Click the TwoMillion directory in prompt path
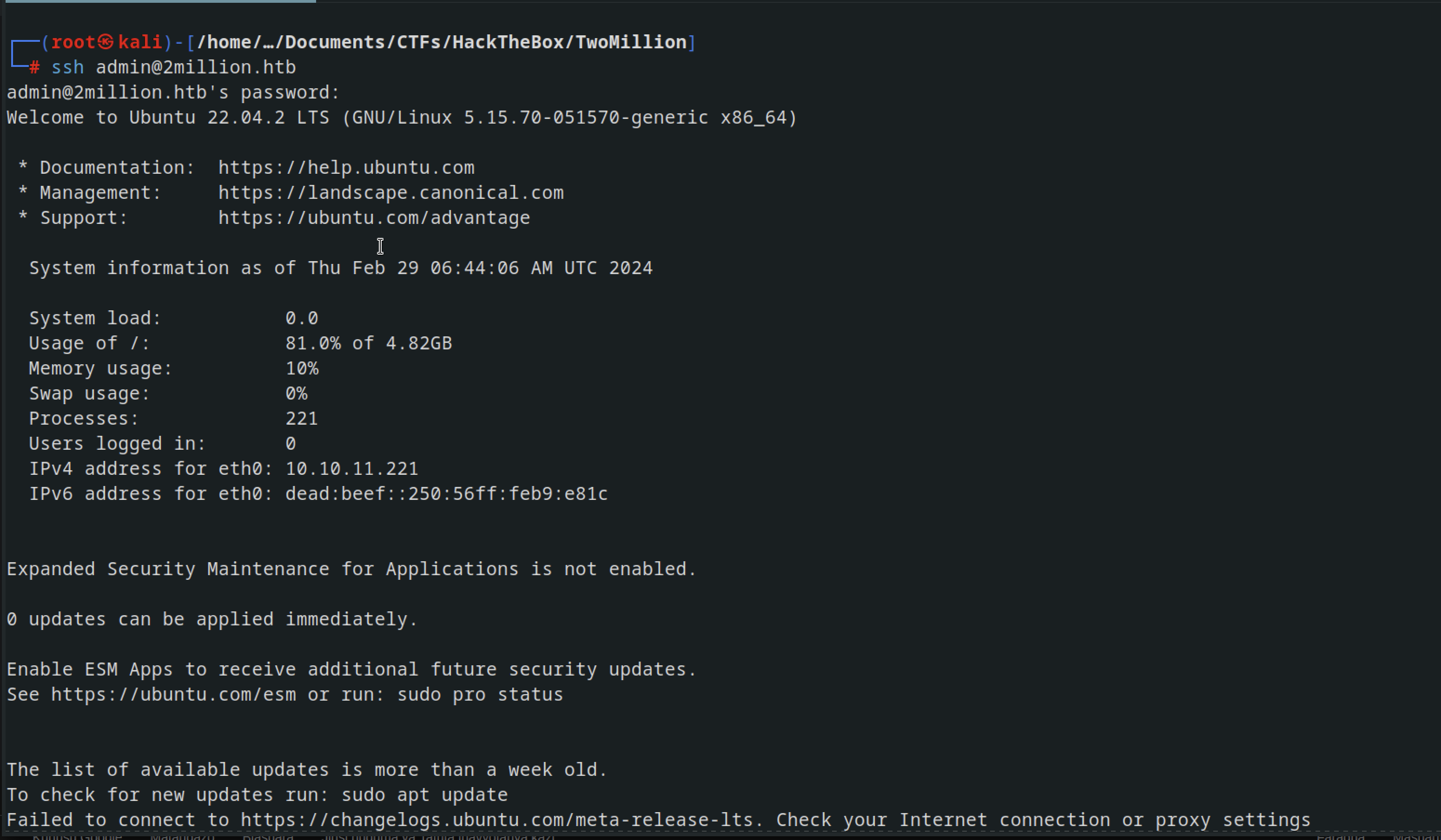This screenshot has height=840, width=1441. pos(631,42)
